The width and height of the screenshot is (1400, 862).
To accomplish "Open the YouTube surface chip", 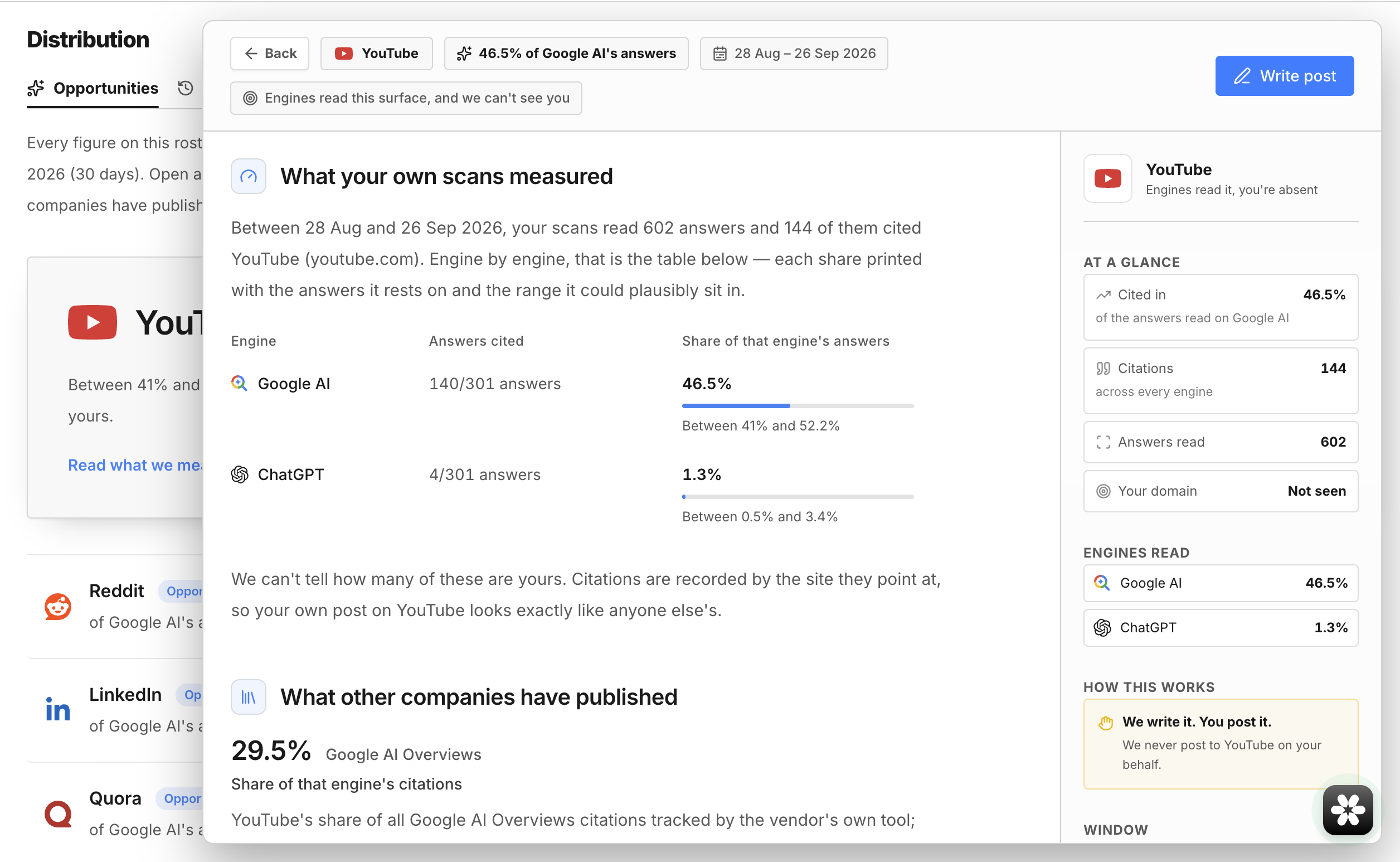I will point(376,54).
